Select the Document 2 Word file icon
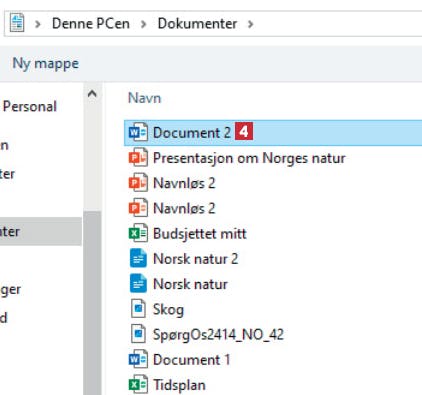The image size is (422, 395). coord(138,132)
